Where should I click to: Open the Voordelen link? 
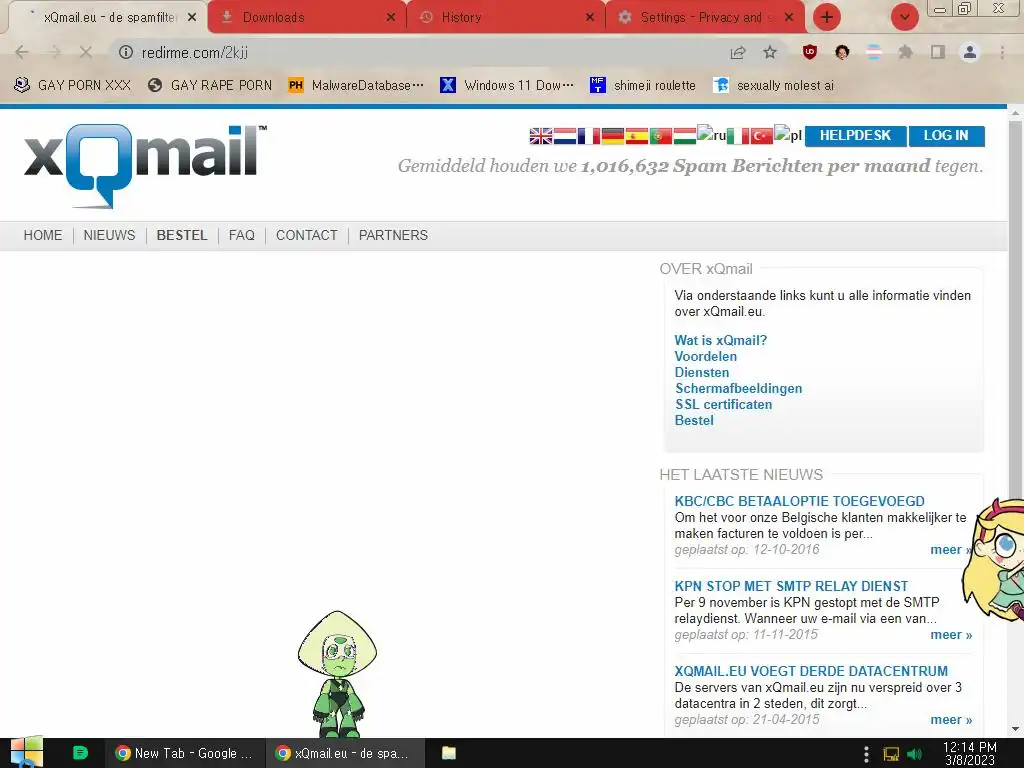pos(705,357)
